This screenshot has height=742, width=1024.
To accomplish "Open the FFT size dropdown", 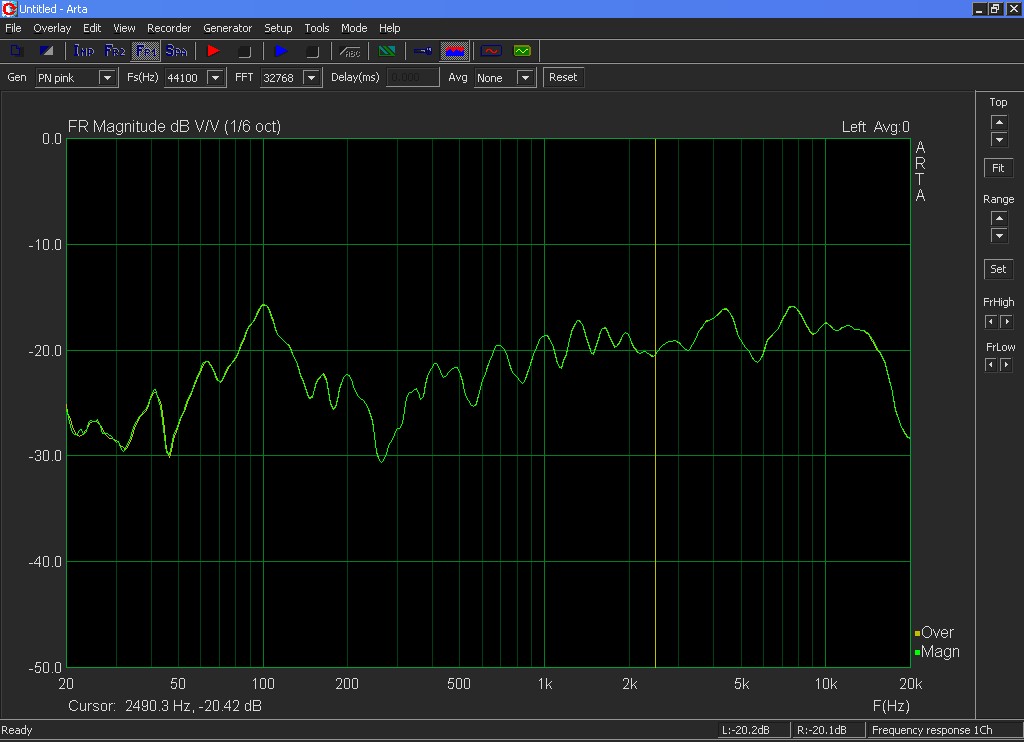I will point(312,78).
